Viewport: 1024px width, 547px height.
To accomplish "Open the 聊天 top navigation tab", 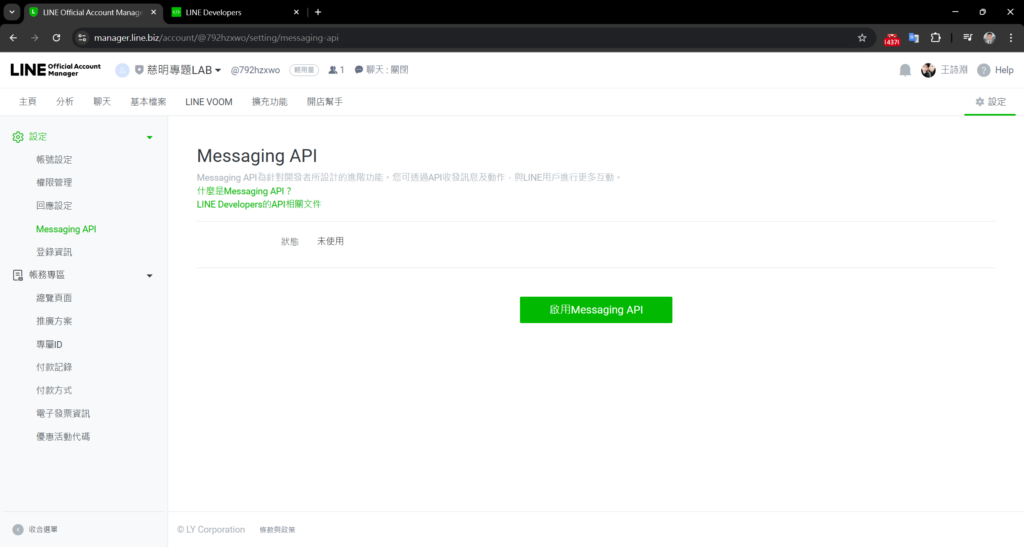I will [102, 102].
